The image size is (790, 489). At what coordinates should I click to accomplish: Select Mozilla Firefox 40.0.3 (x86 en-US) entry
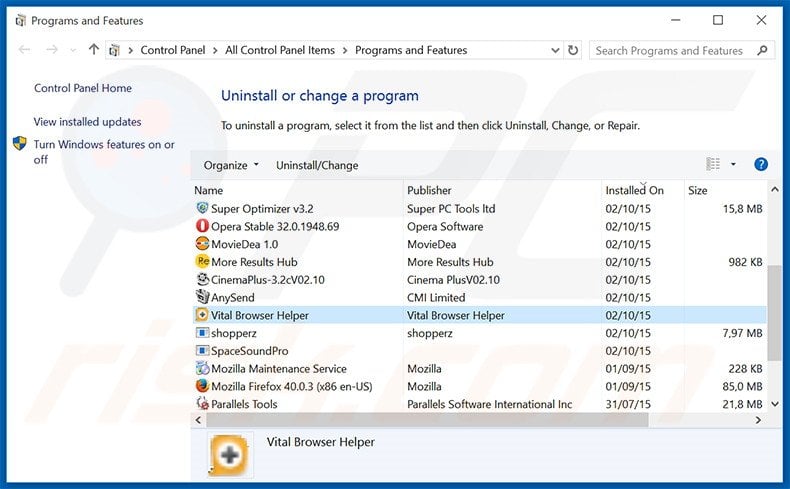pos(479,386)
